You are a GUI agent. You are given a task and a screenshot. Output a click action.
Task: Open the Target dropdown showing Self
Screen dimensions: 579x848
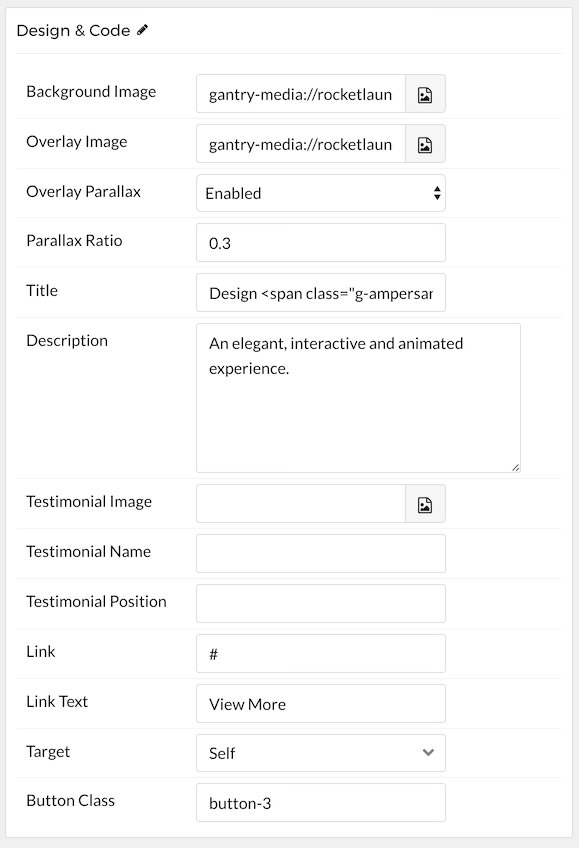321,753
